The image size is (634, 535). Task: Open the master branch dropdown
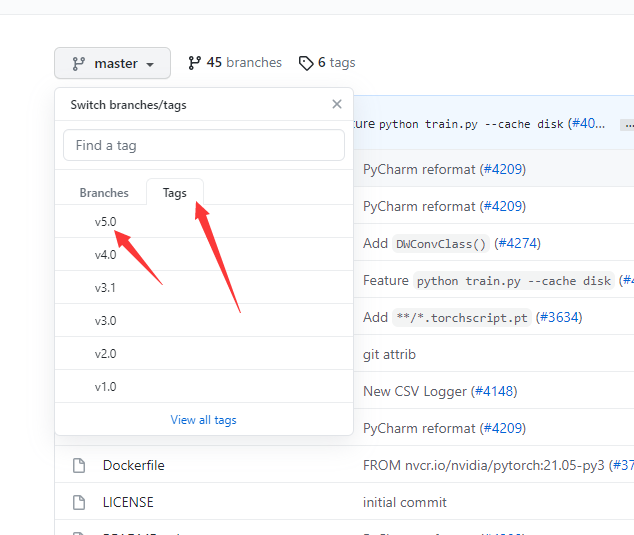tap(112, 63)
